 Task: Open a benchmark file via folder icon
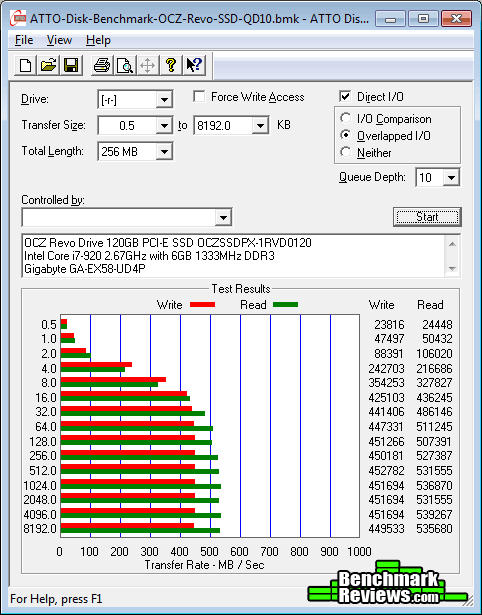tap(48, 65)
